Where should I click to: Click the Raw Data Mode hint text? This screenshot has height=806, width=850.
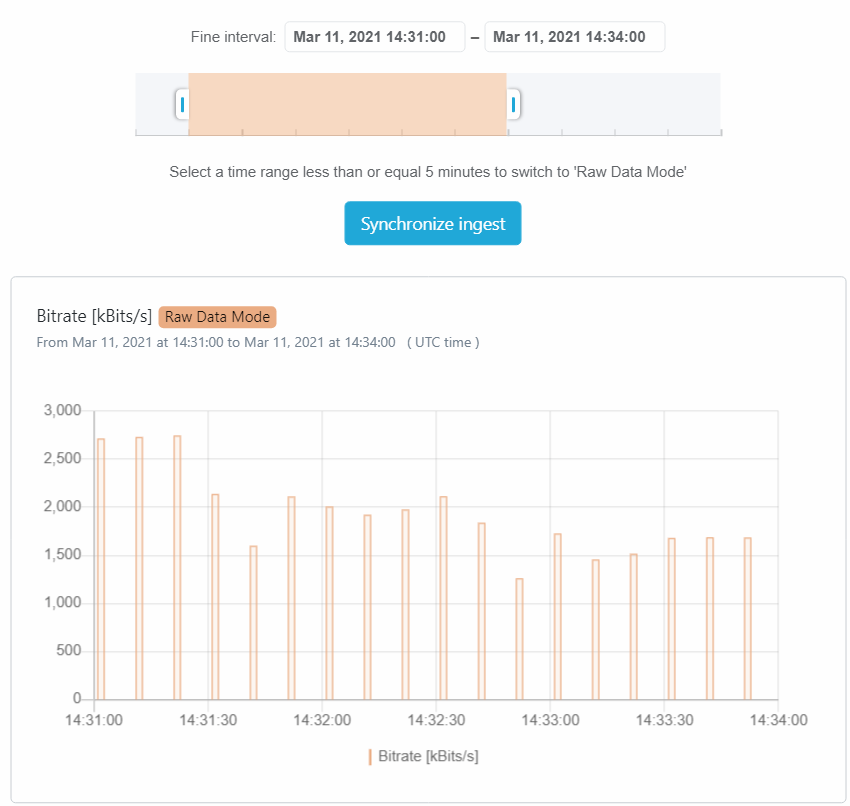428,172
